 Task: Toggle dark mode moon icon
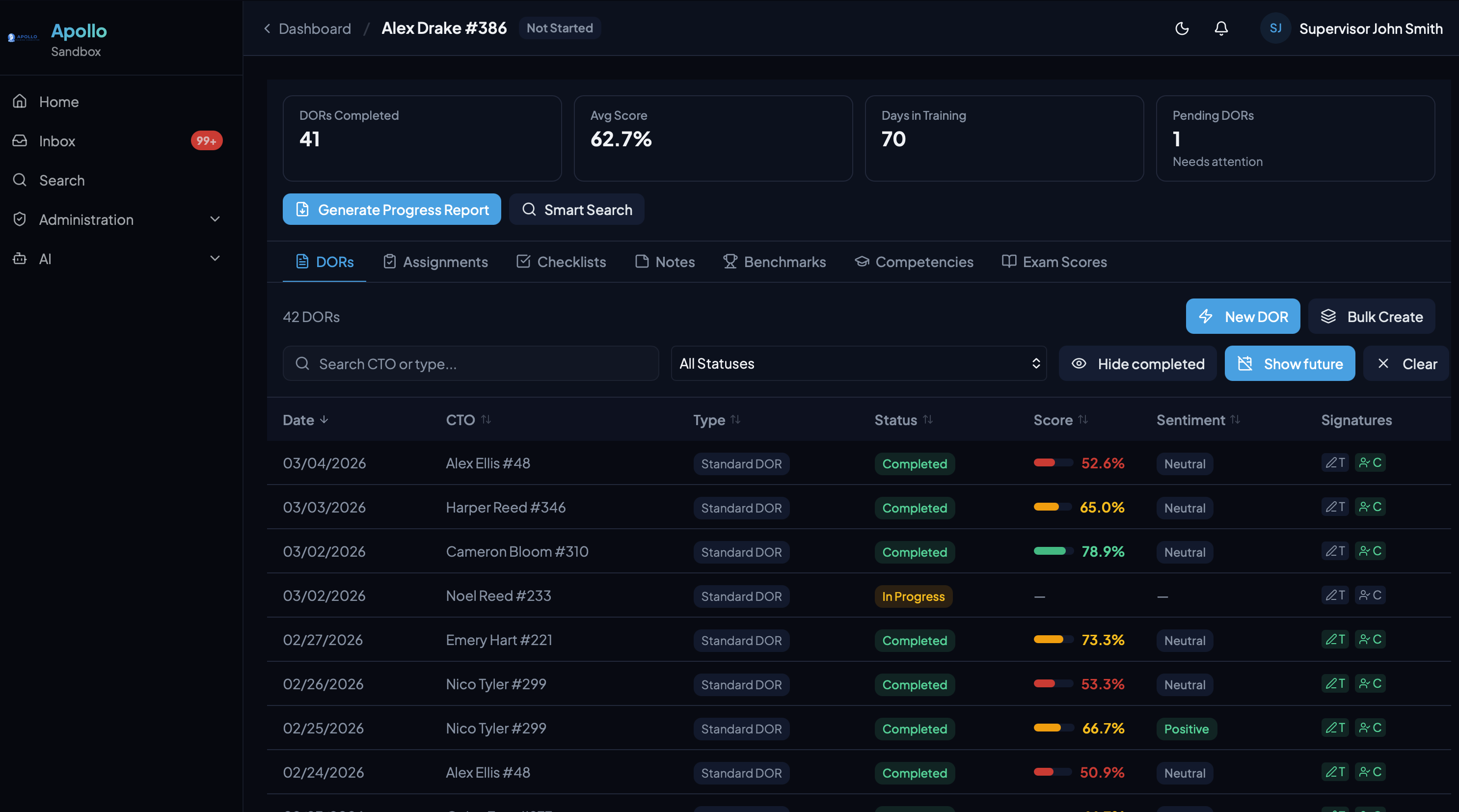point(1182,28)
